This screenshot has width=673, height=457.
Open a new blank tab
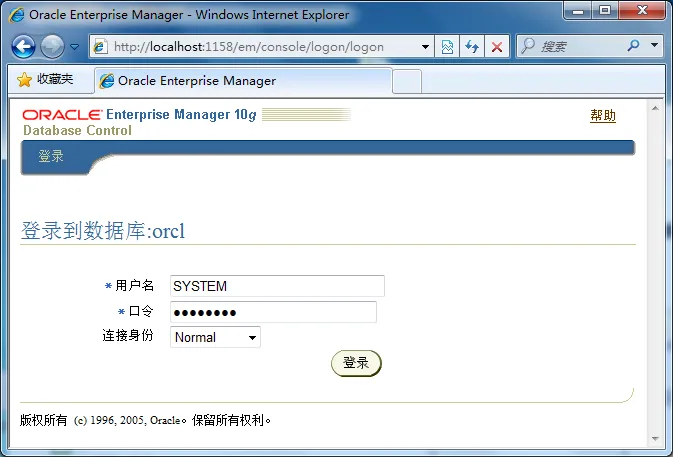tap(406, 81)
